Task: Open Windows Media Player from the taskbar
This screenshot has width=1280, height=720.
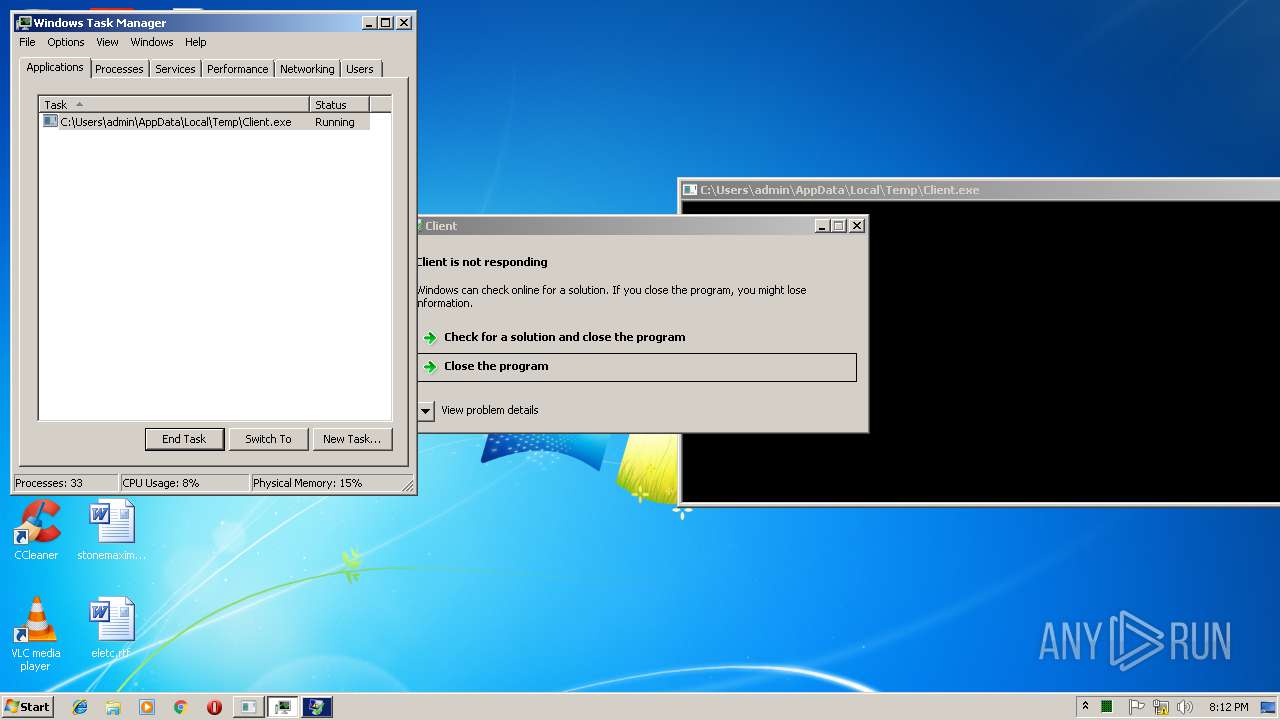Action: pos(147,707)
